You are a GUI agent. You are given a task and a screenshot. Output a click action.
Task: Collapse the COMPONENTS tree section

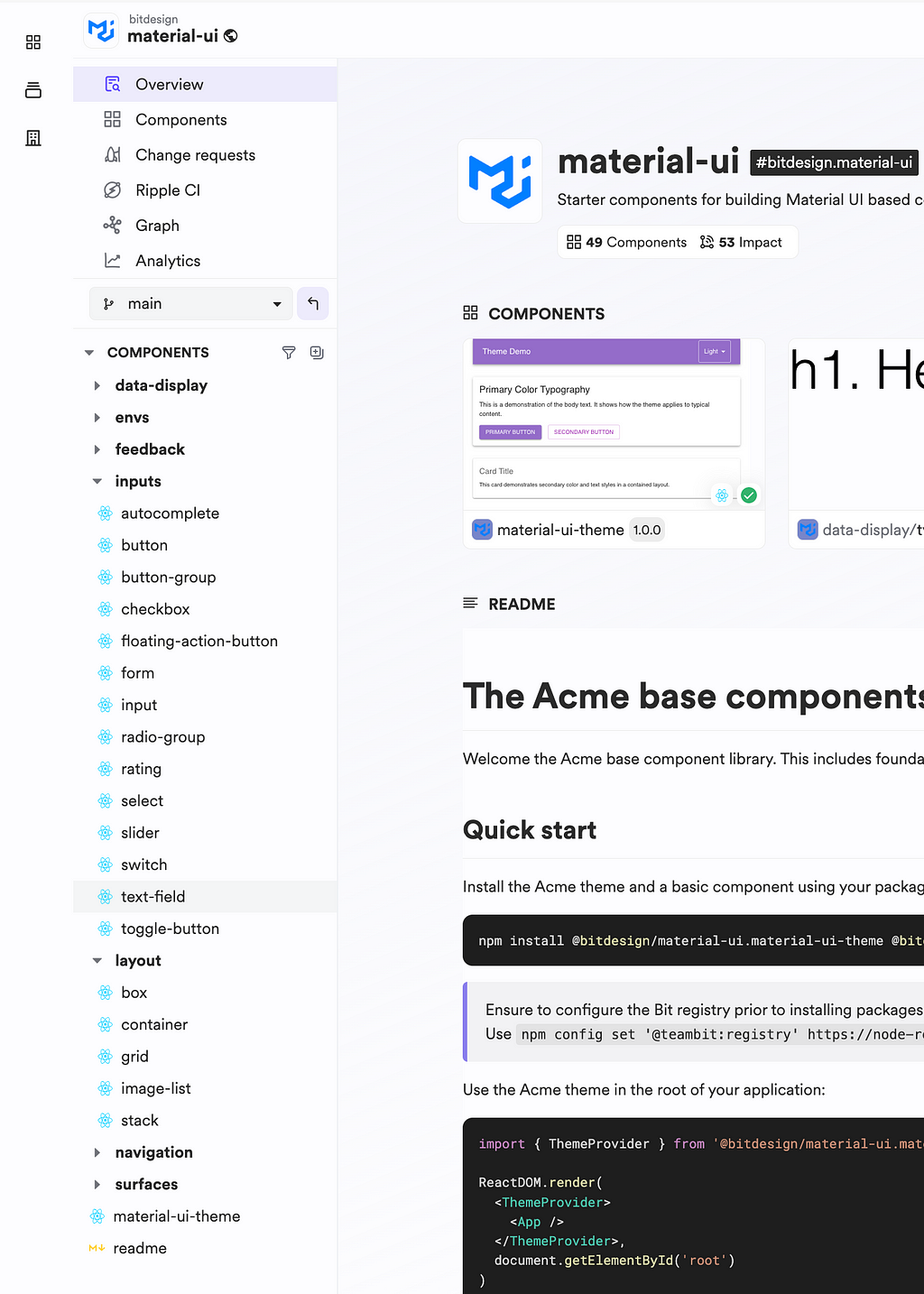pyautogui.click(x=89, y=353)
